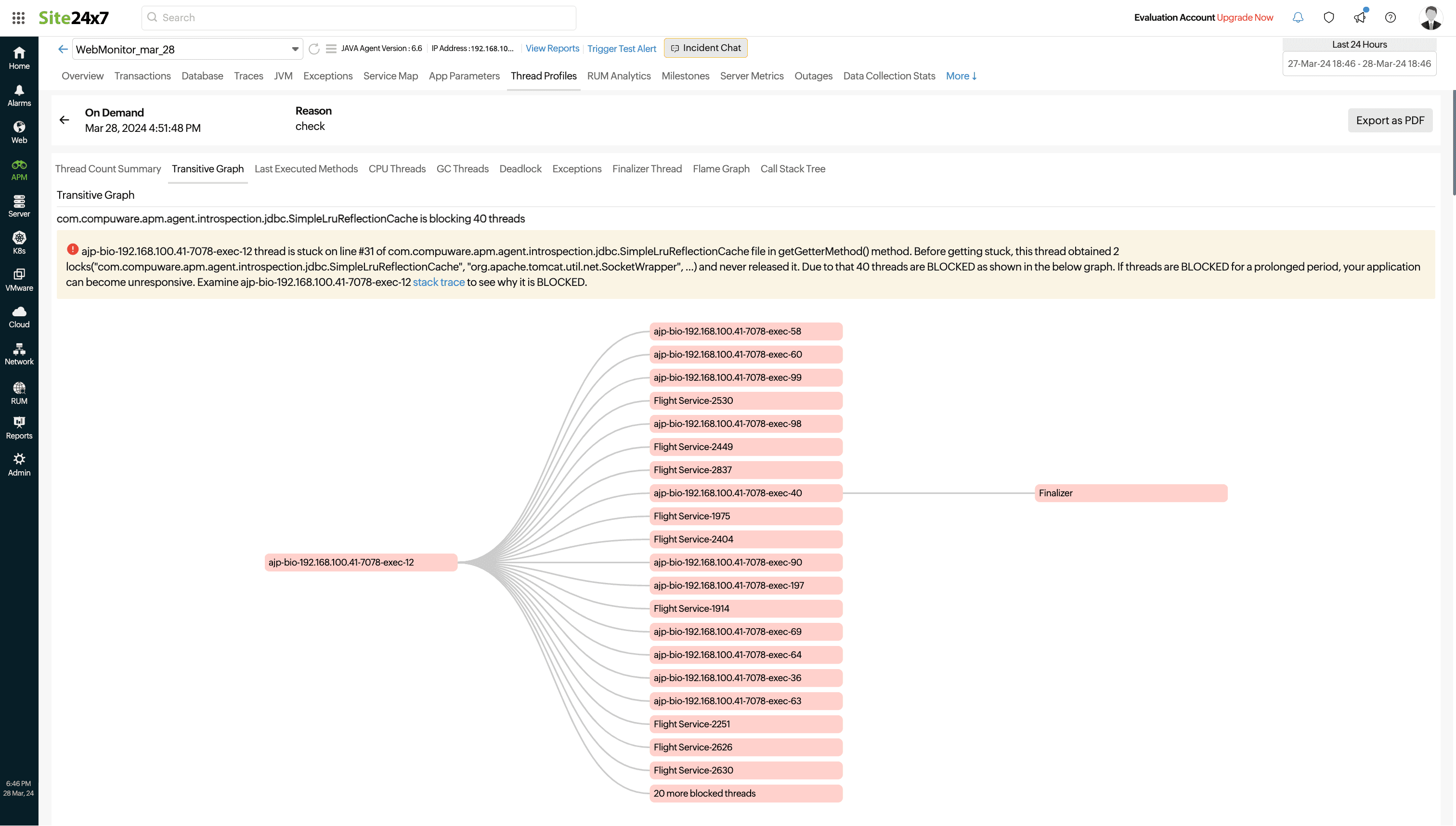Open the stack trace link
The image size is (1456, 826).
point(438,283)
